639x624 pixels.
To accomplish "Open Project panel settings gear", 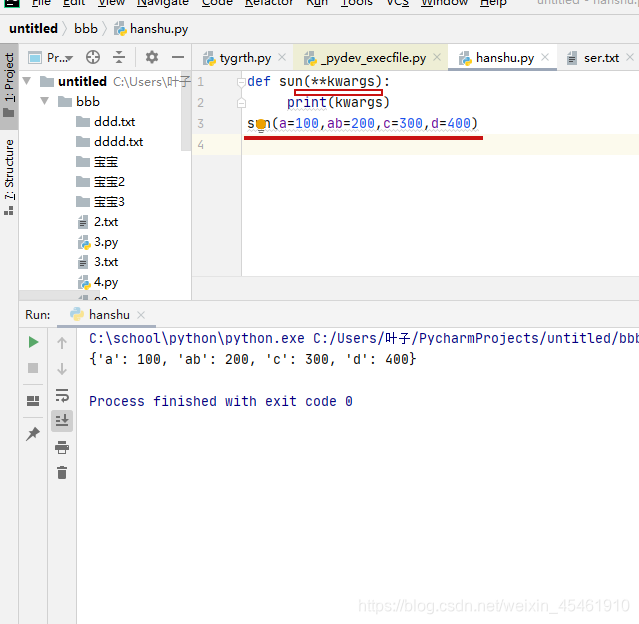I will point(152,57).
